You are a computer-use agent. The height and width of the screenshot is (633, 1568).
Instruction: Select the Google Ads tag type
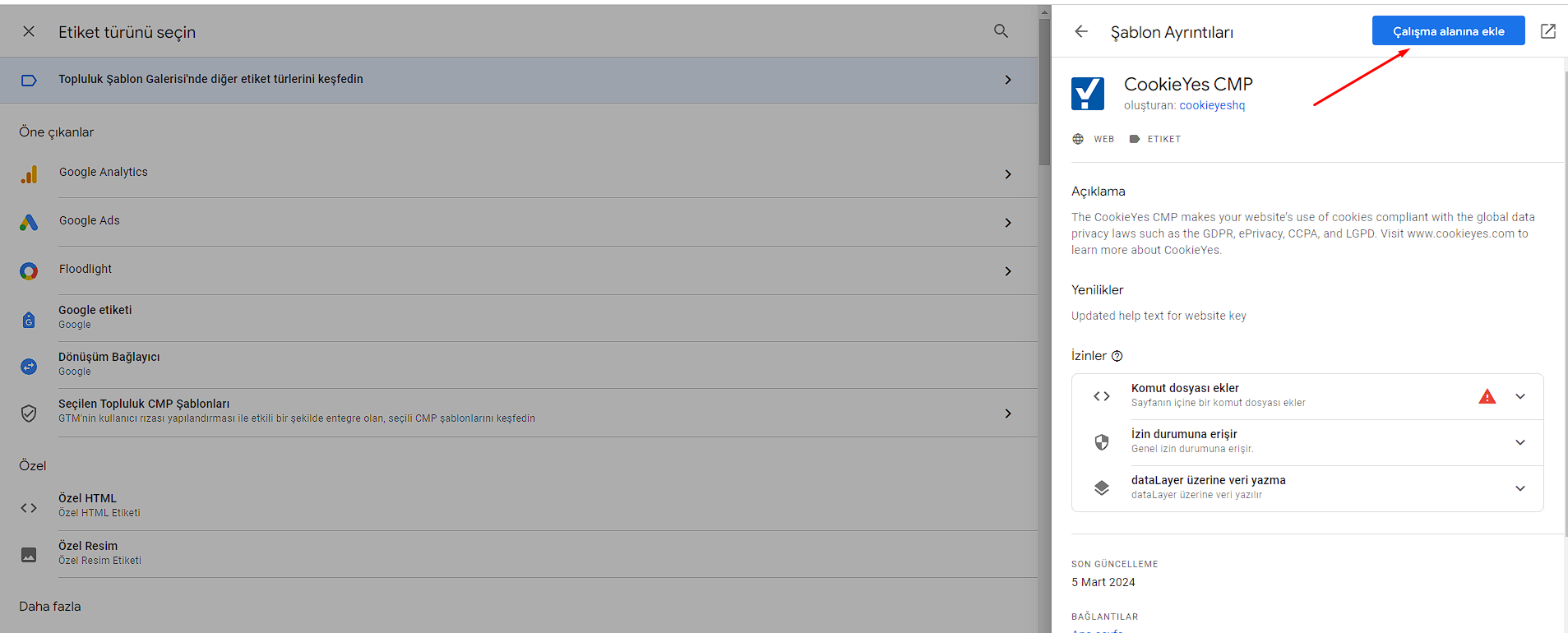(90, 221)
